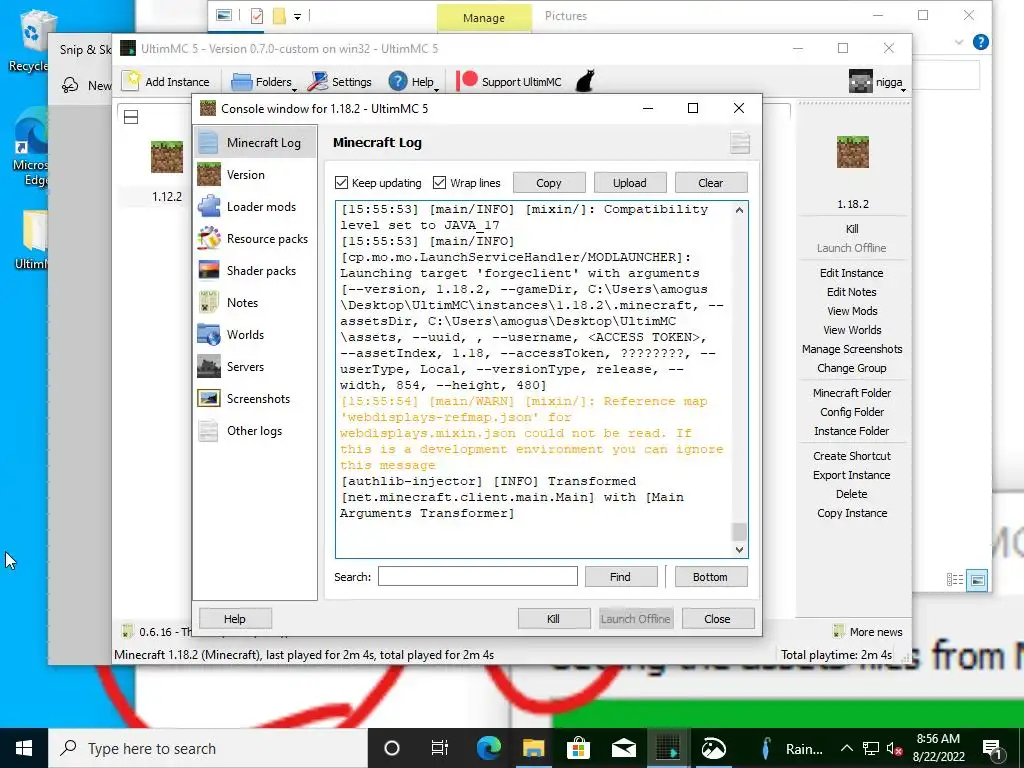
Task: Click More news in status area
Action: coord(869,632)
